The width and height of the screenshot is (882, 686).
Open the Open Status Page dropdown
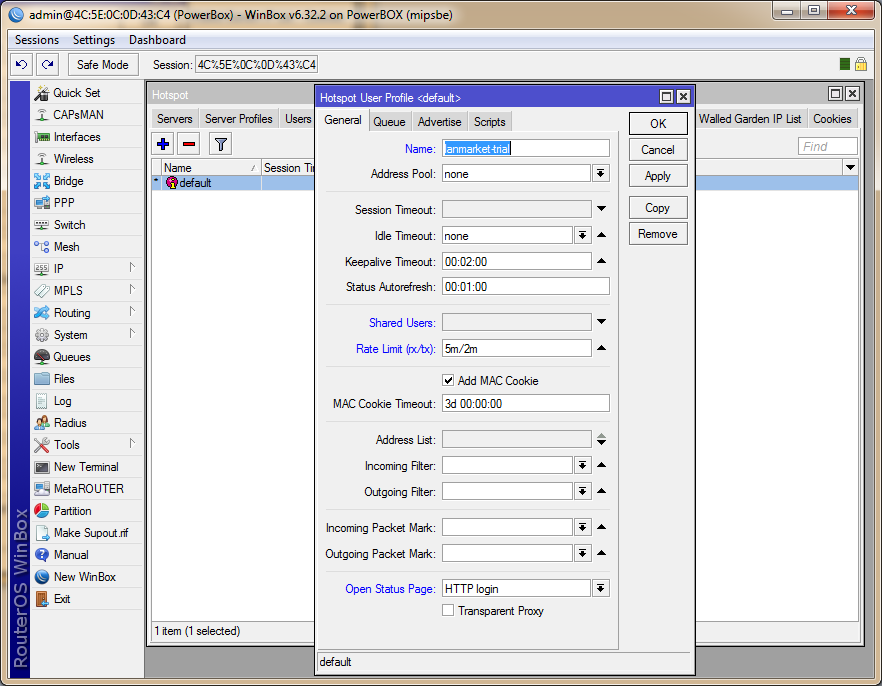coord(600,589)
